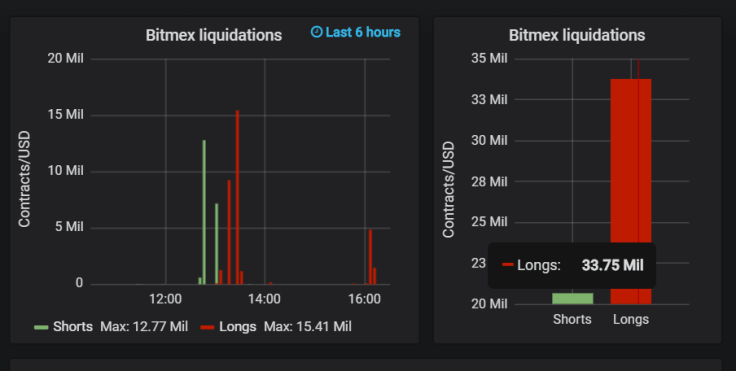Open the left Bitmex liquidations panel title
The height and width of the screenshot is (371, 736).
(x=214, y=35)
